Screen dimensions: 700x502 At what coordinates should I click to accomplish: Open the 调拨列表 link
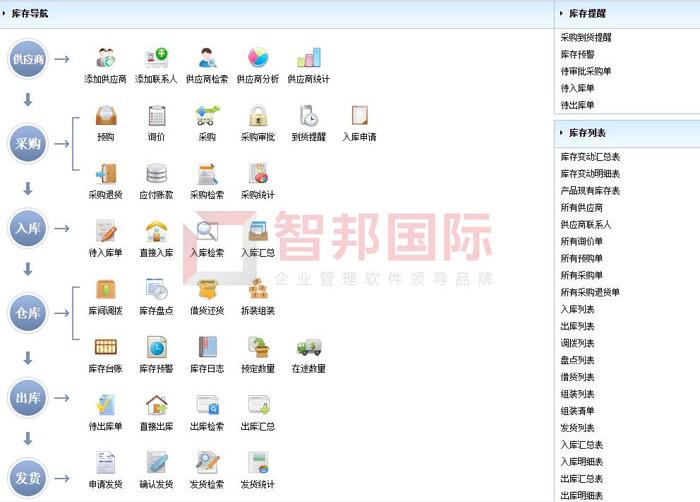click(x=577, y=343)
